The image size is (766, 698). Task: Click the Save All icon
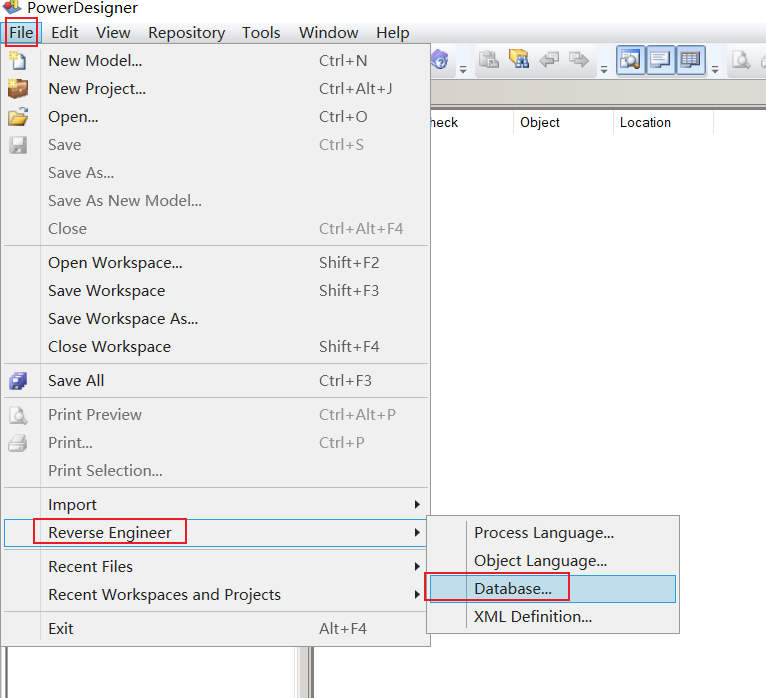(x=18, y=381)
